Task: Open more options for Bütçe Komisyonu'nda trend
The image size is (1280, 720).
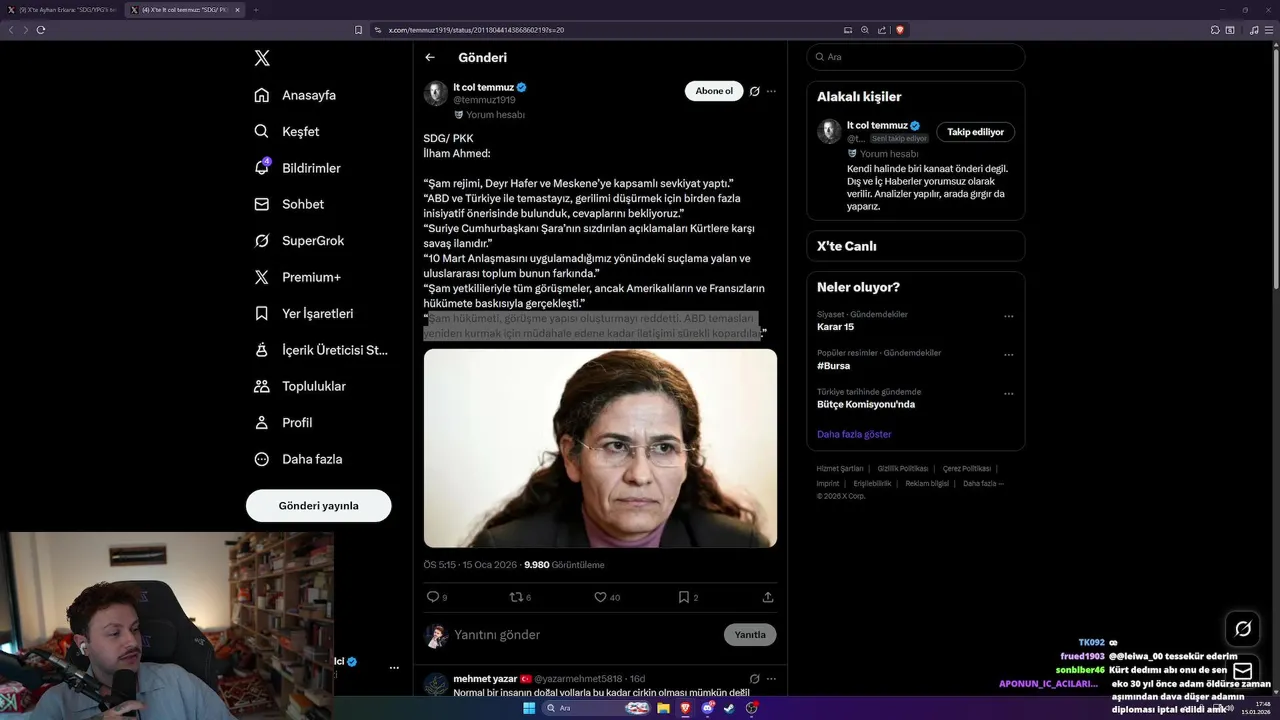Action: click(1008, 394)
